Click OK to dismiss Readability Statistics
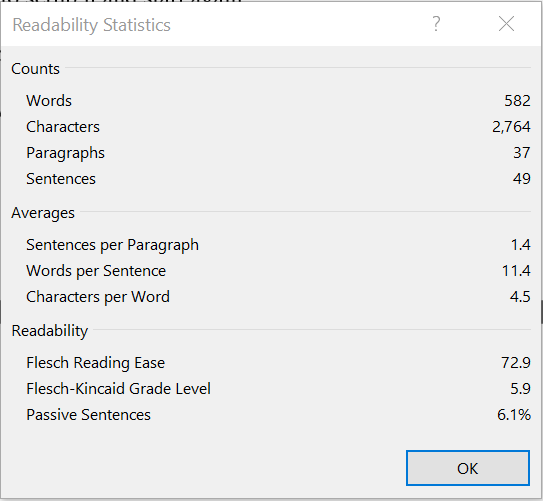The height and width of the screenshot is (501, 543). coord(468,468)
